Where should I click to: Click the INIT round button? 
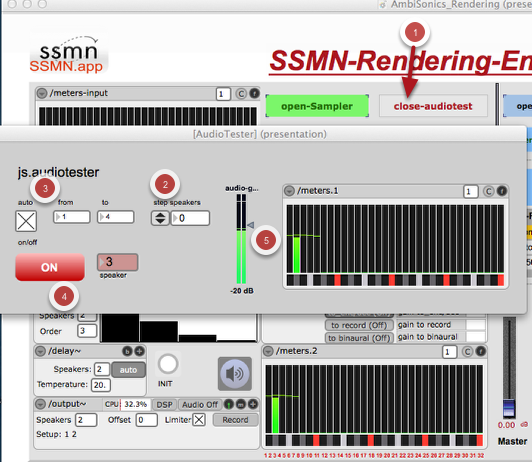point(168,364)
